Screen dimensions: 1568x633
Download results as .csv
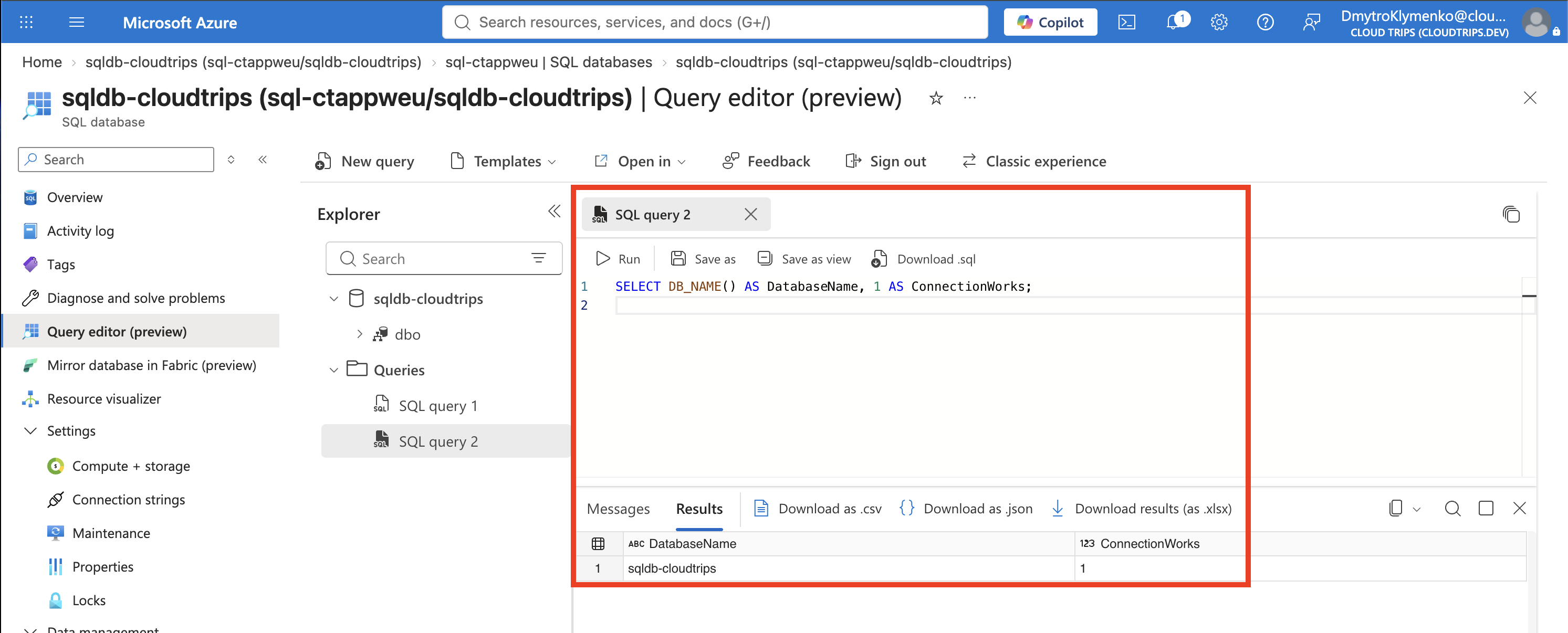[x=818, y=509]
